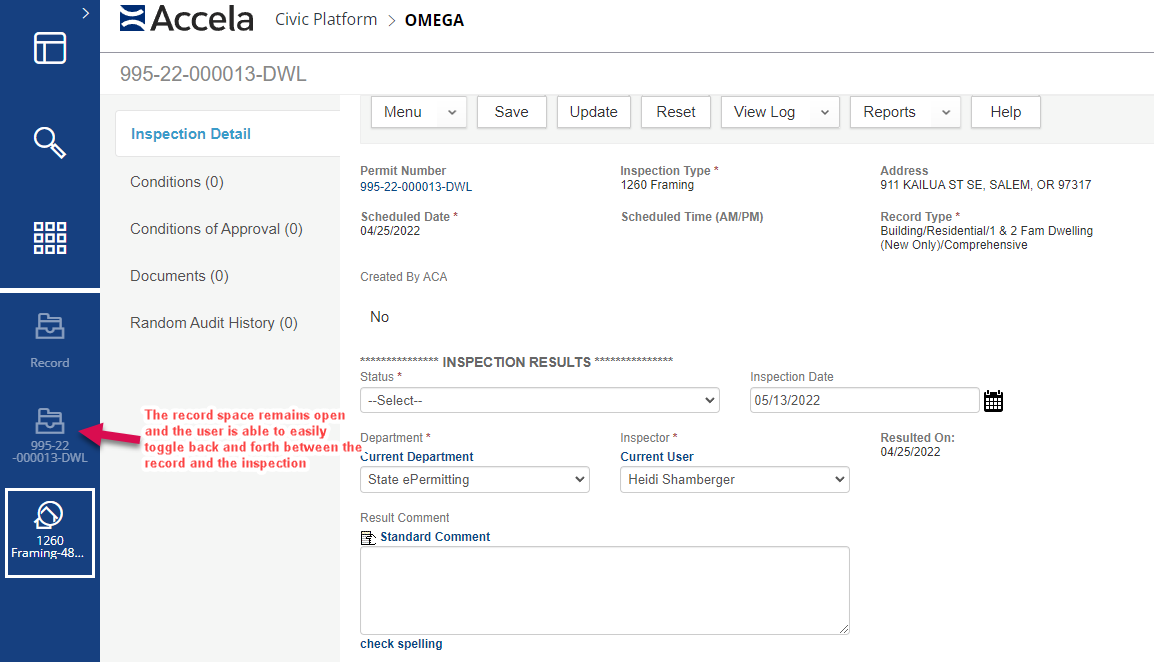
Task: Open the Reports dropdown
Action: 904,112
